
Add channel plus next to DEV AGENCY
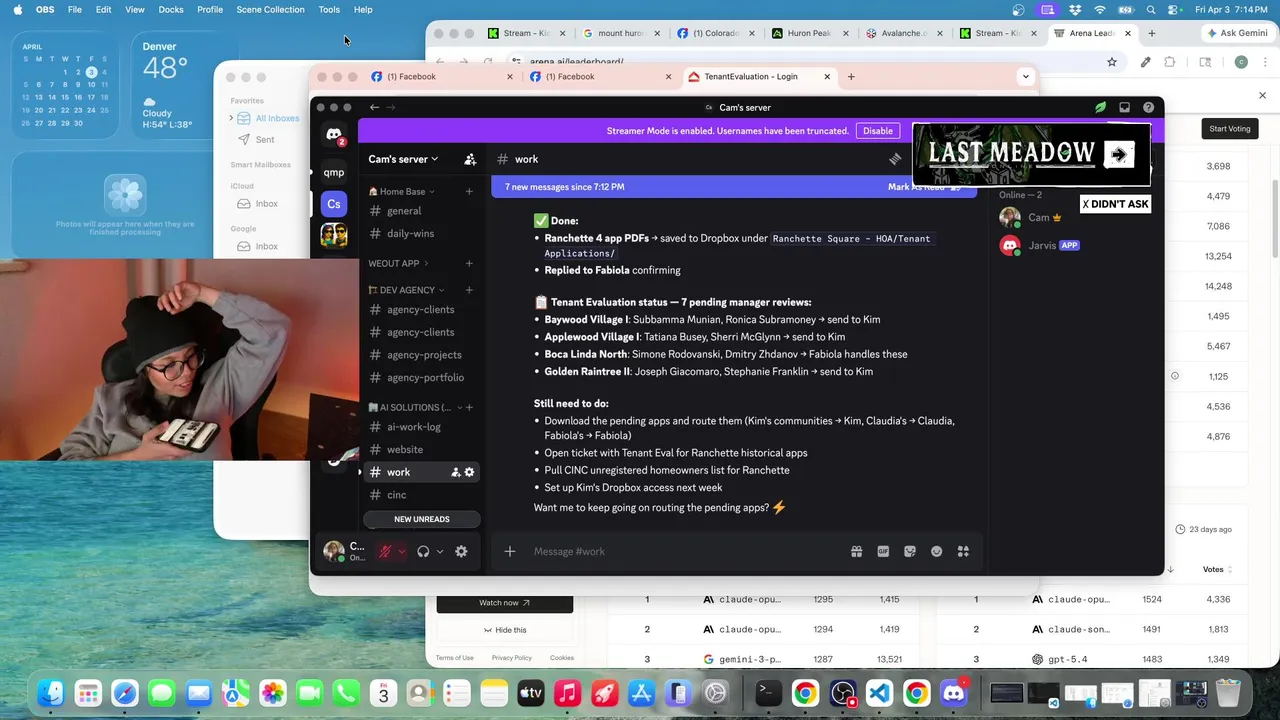pos(469,290)
